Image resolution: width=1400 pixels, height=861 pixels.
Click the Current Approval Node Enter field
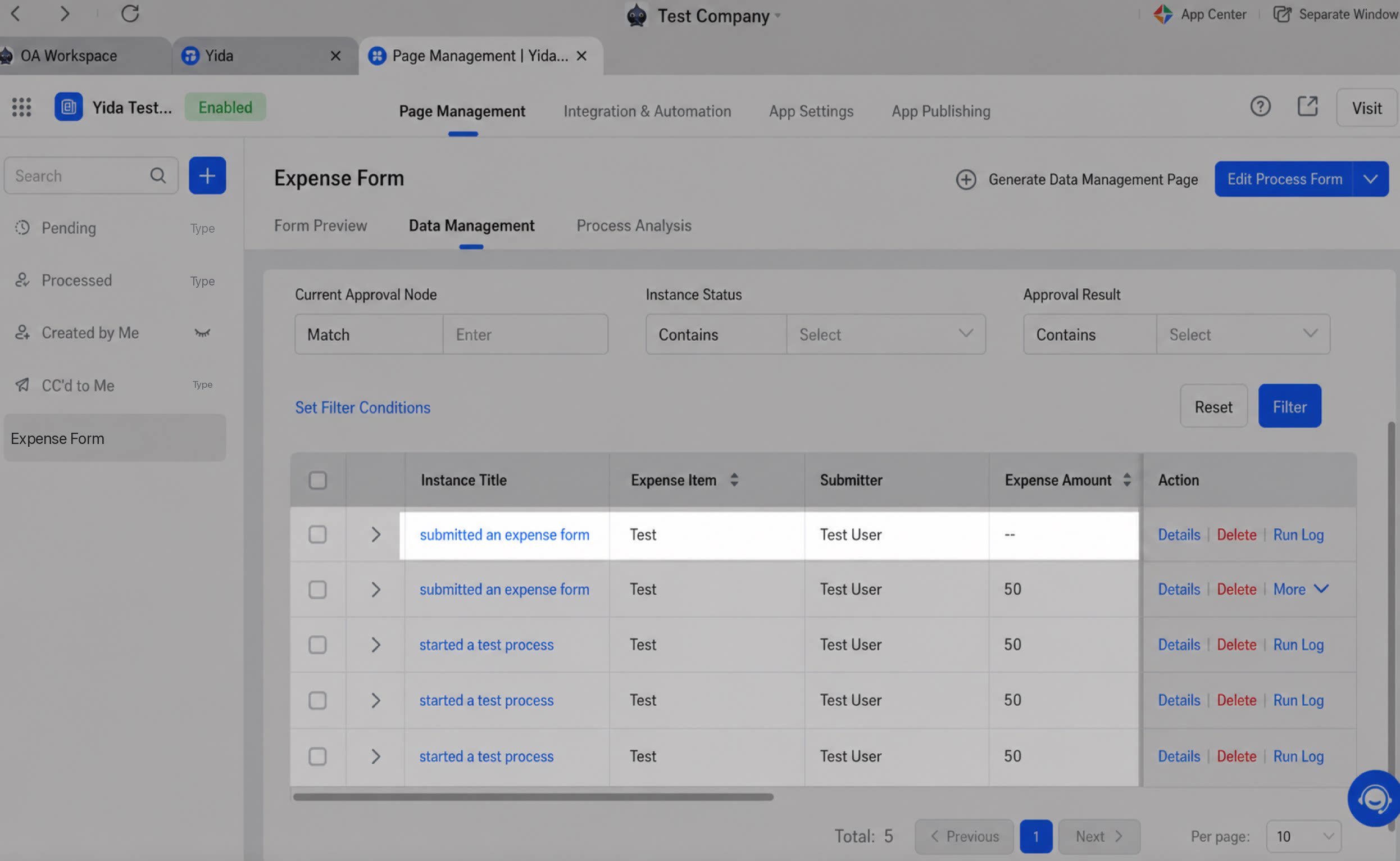click(x=525, y=334)
